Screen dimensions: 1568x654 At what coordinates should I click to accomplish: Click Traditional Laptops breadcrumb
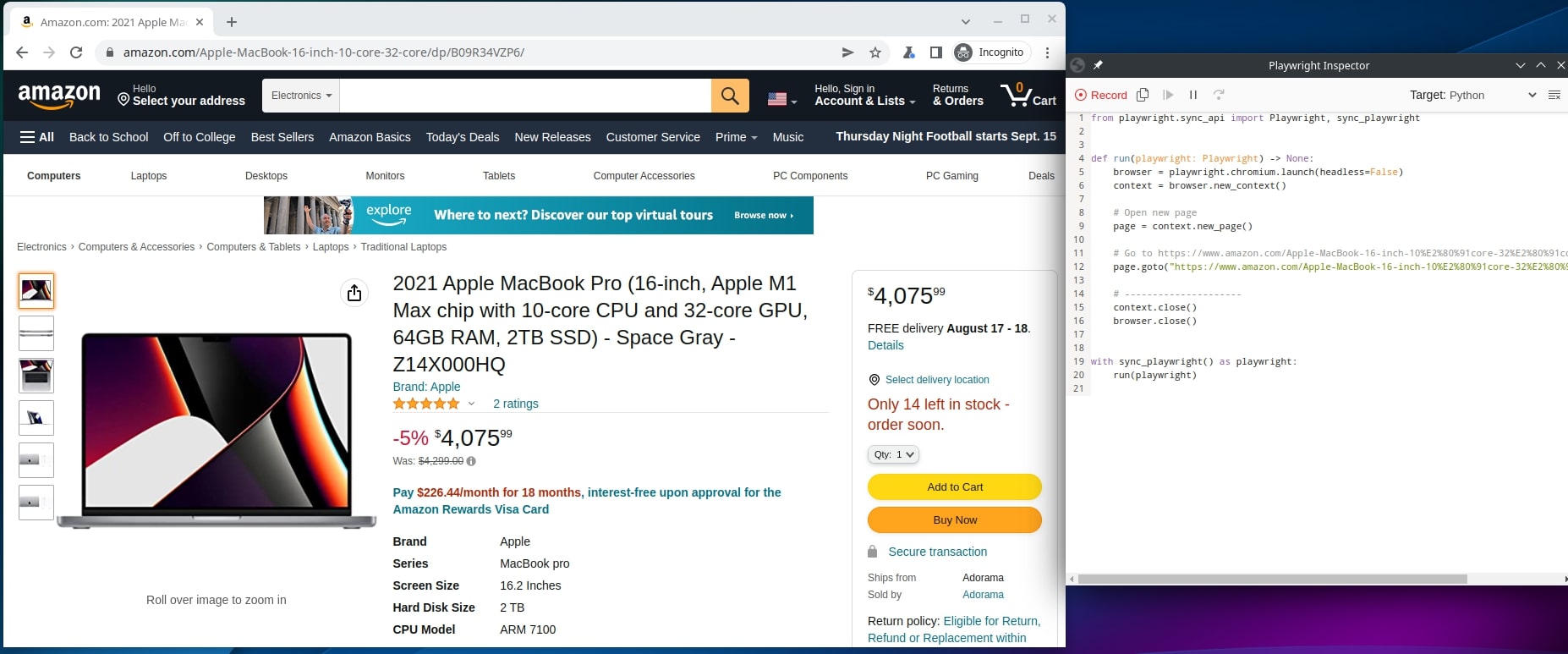click(x=403, y=247)
